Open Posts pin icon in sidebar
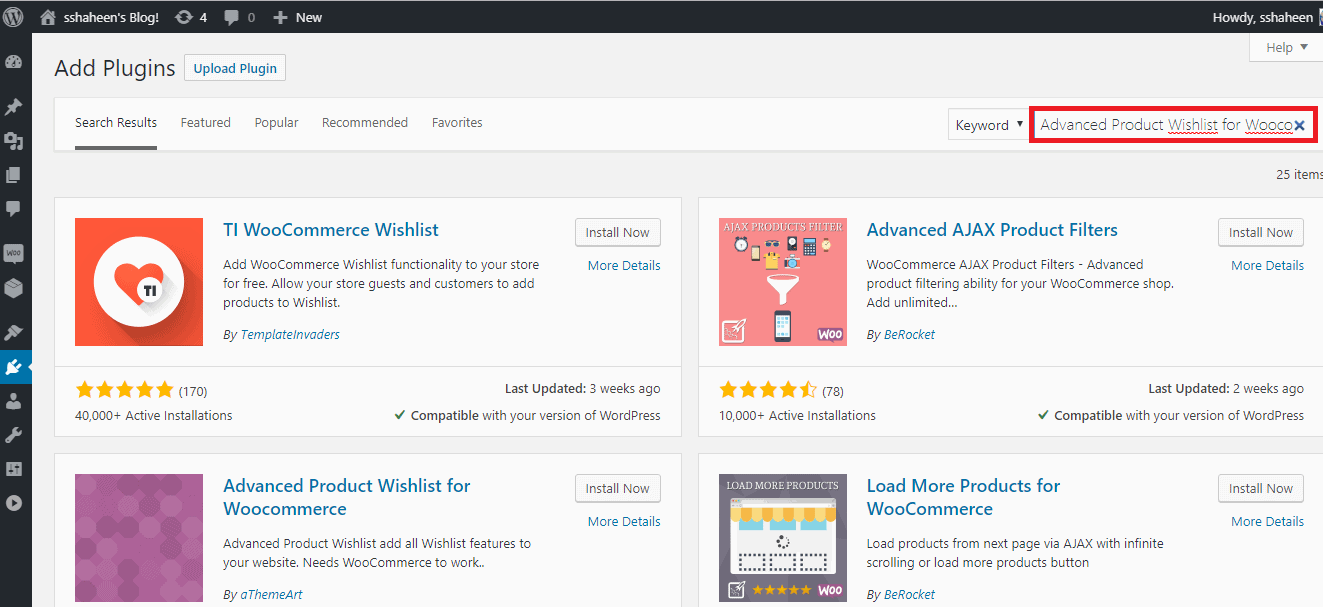 point(14,107)
